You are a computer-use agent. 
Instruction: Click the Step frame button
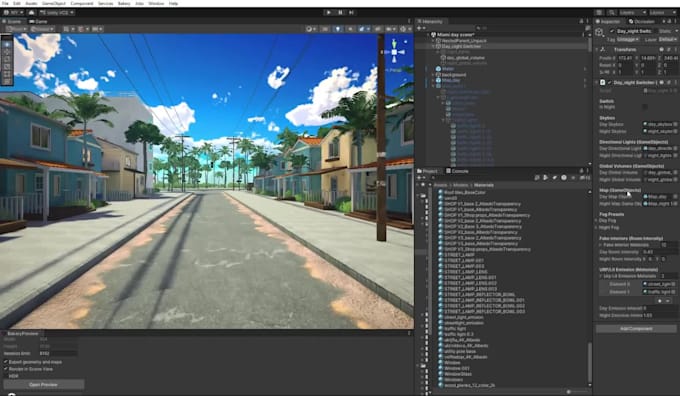click(351, 13)
